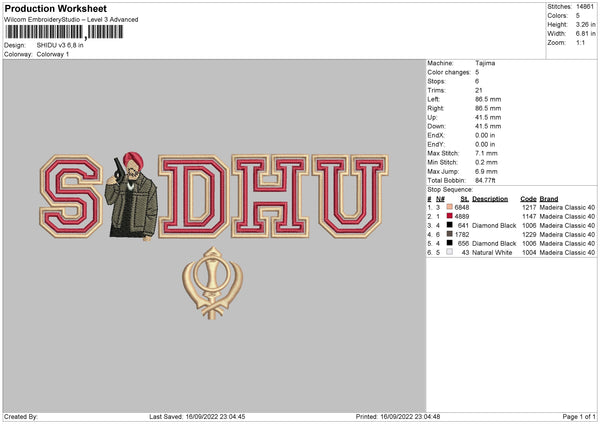Viewport: 600px width, 424px height.
Task: Click the max stitch value '7.1 mm'
Action: (x=486, y=153)
